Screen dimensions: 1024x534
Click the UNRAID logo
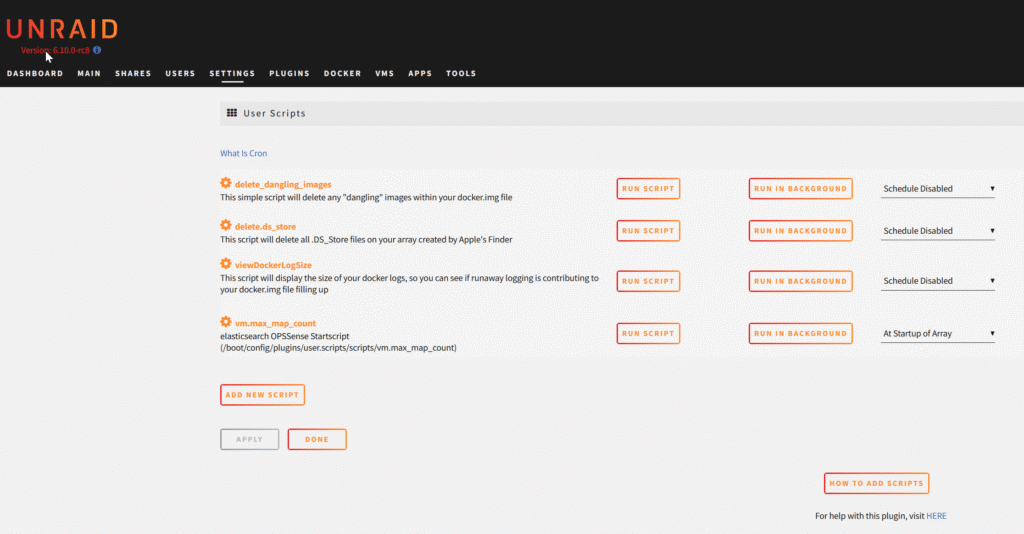pyautogui.click(x=62, y=28)
